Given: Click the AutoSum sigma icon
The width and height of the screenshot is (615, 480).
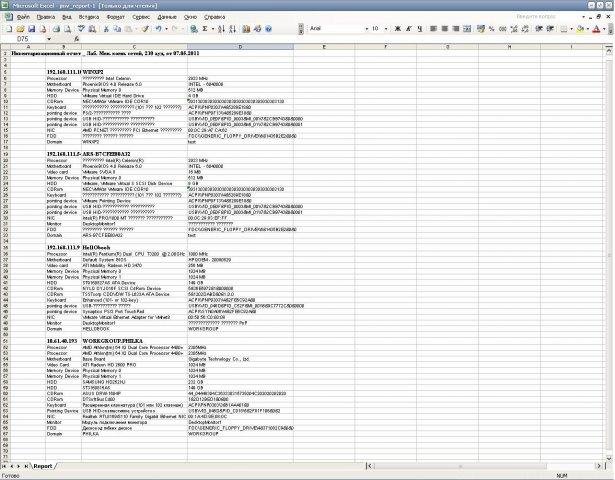Looking at the screenshot, I should click(x=205, y=29).
